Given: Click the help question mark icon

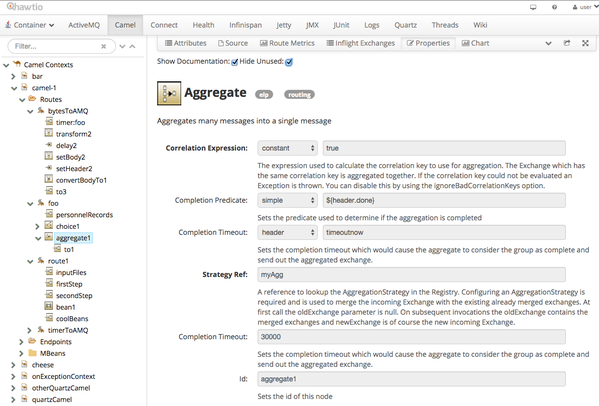Looking at the screenshot, I should [554, 7].
